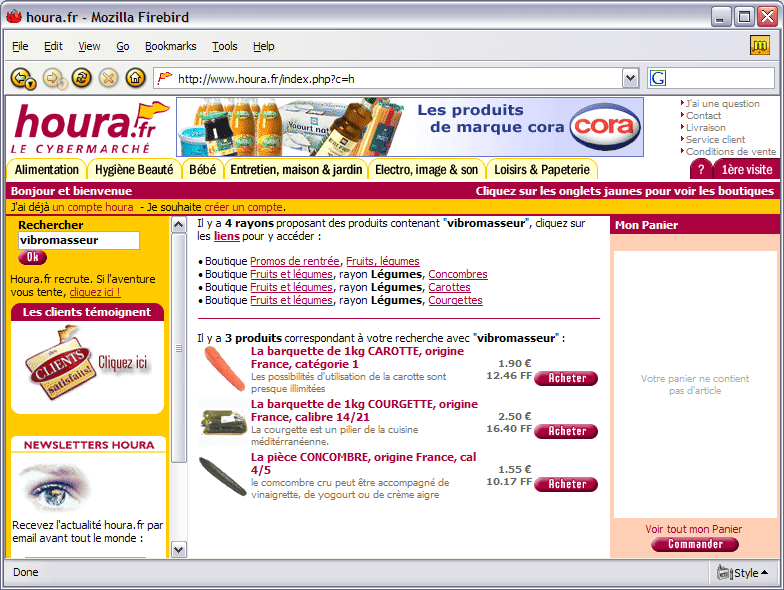784x590 pixels.
Task: Open the Promos de rentrée link
Action: click(294, 261)
